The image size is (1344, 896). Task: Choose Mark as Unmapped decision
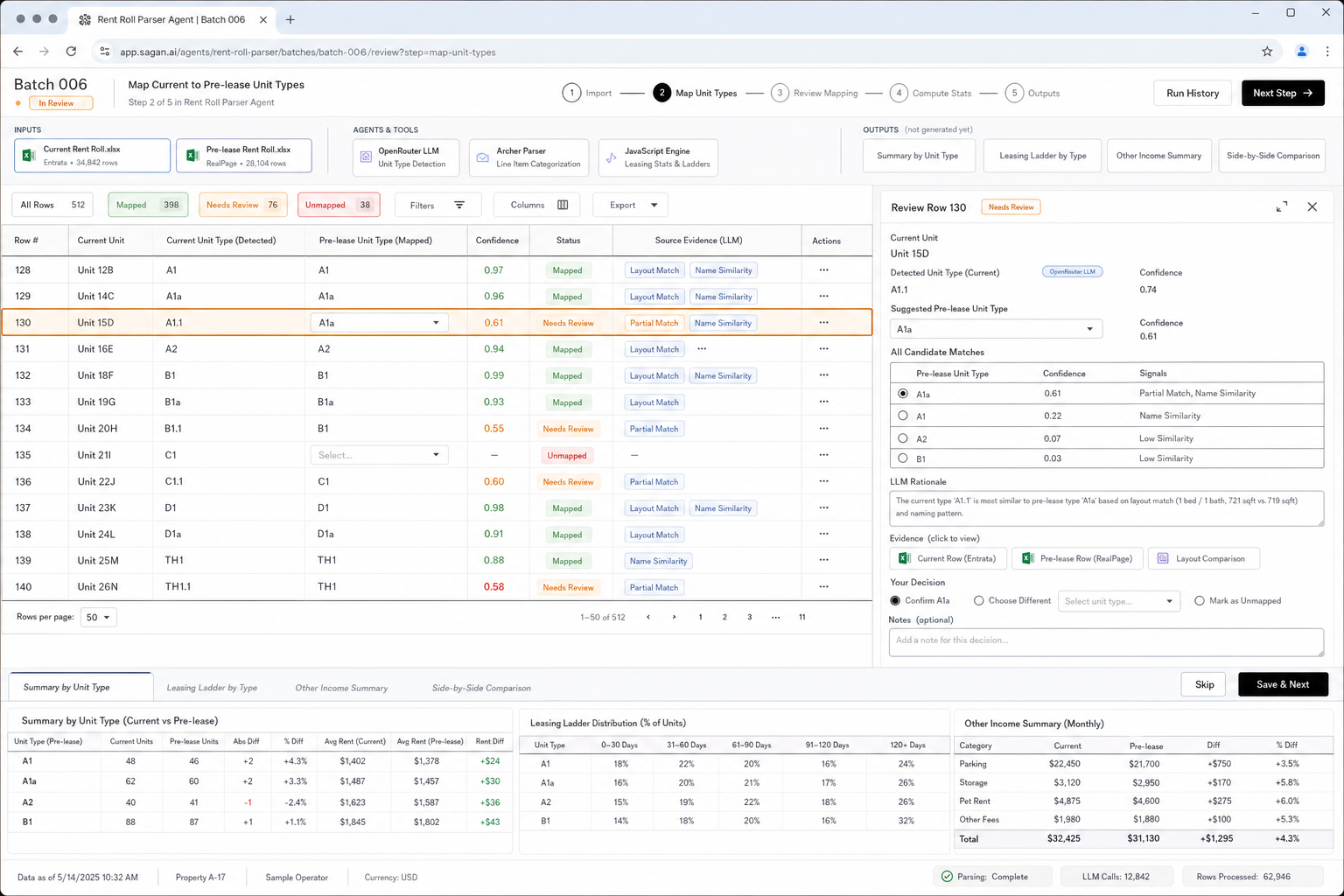point(1200,600)
